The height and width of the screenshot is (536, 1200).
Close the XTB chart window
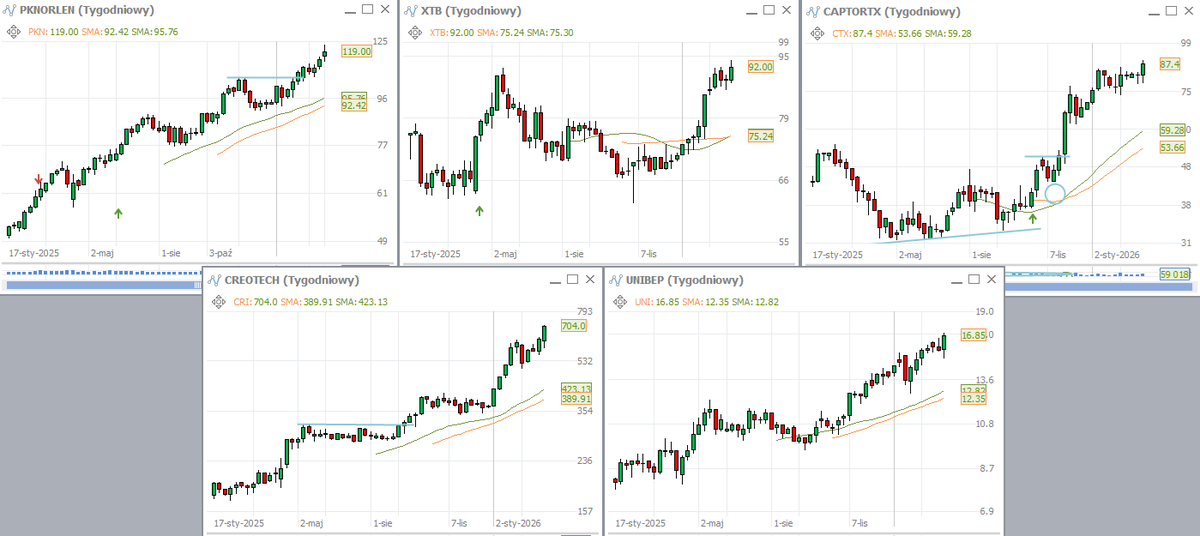[x=788, y=10]
